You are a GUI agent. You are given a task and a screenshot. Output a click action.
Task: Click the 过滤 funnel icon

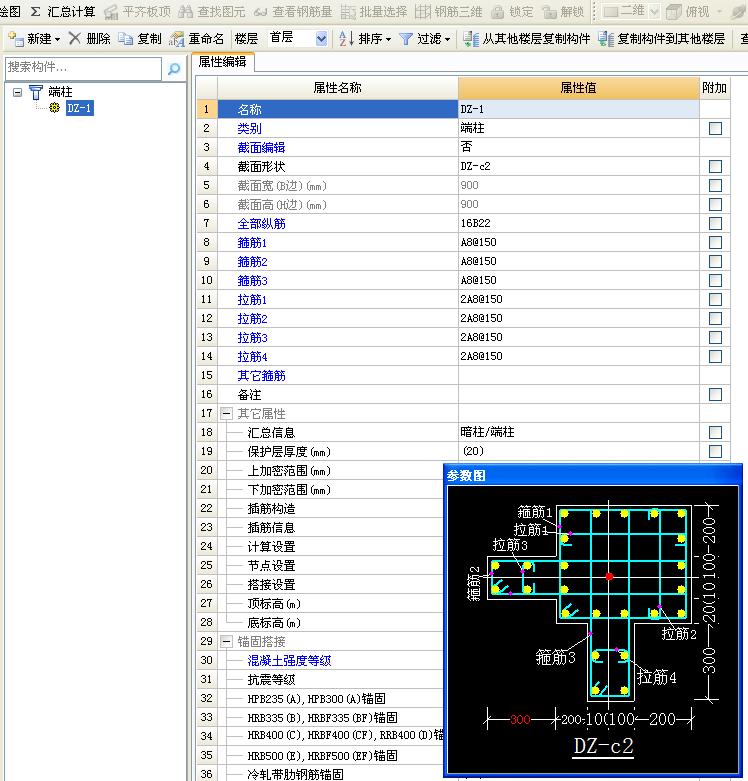tap(406, 39)
